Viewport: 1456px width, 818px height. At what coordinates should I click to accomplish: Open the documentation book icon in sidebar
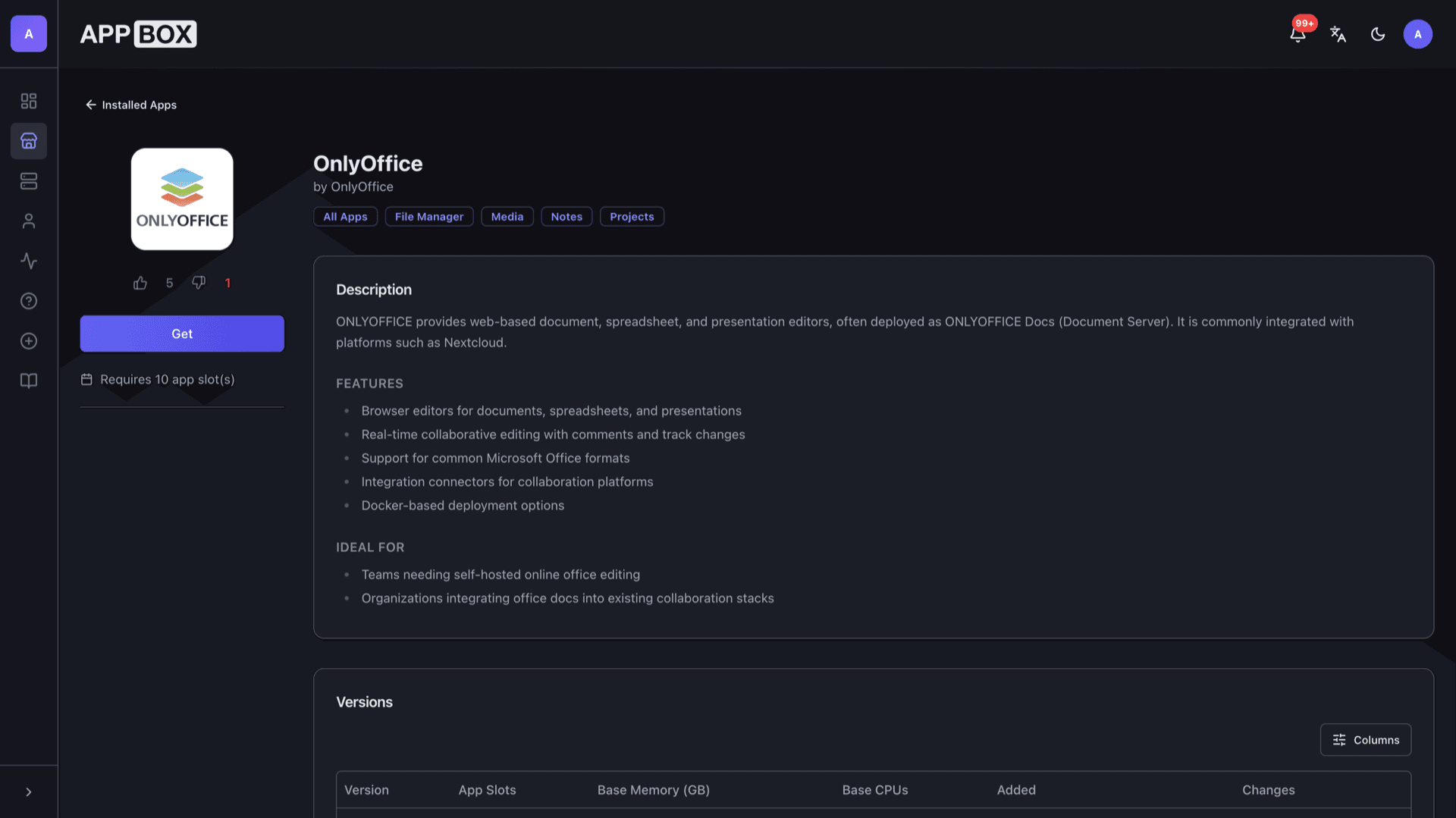[29, 381]
